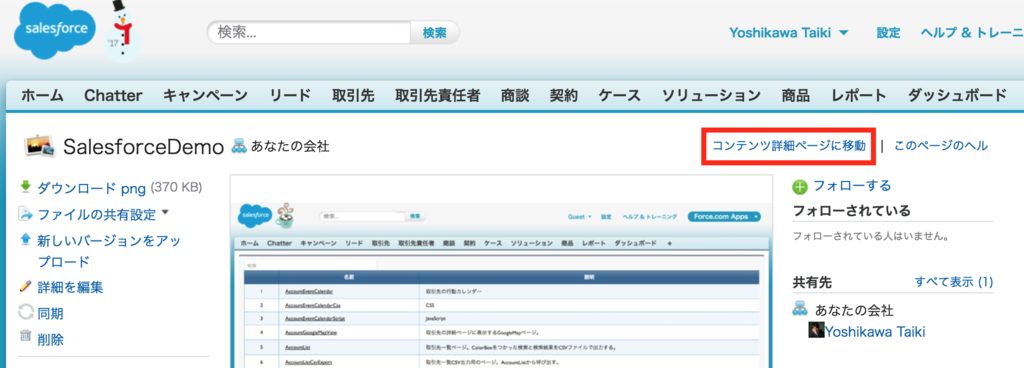The height and width of the screenshot is (368, 1024).
Task: Open the ヘルプ & トレーニング link
Action: tap(972, 33)
